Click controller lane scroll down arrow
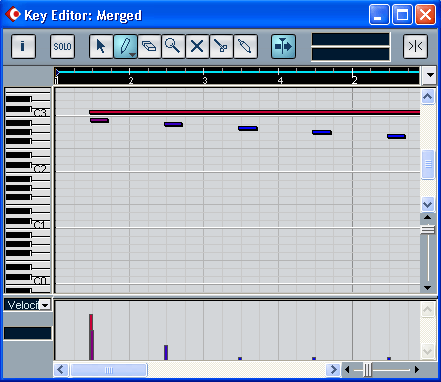The width and height of the screenshot is (441, 382). [x=428, y=351]
